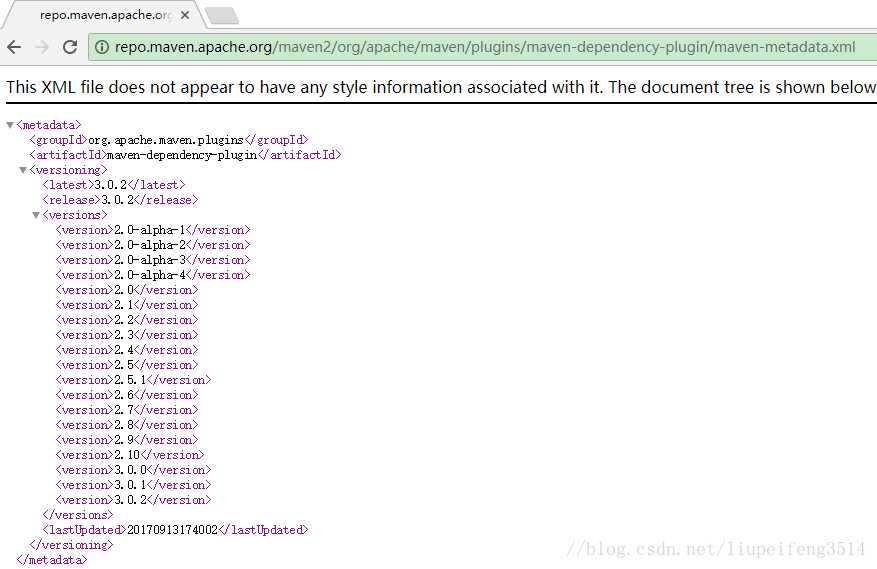This screenshot has width=877, height=569.
Task: Collapse the versioning node
Action: point(23,170)
